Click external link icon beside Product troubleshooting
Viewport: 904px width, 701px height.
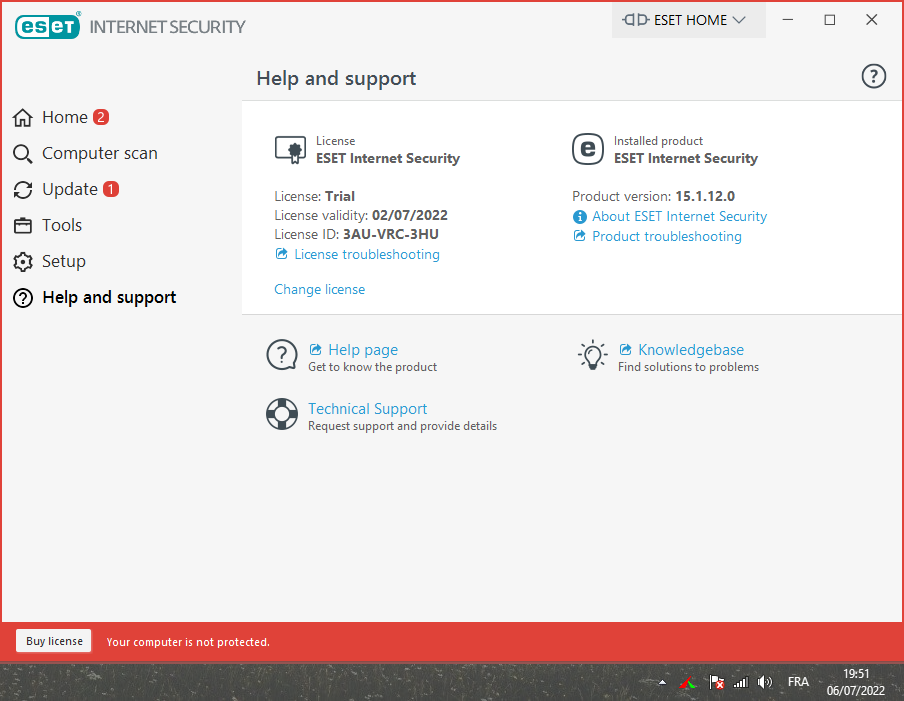pyautogui.click(x=579, y=236)
